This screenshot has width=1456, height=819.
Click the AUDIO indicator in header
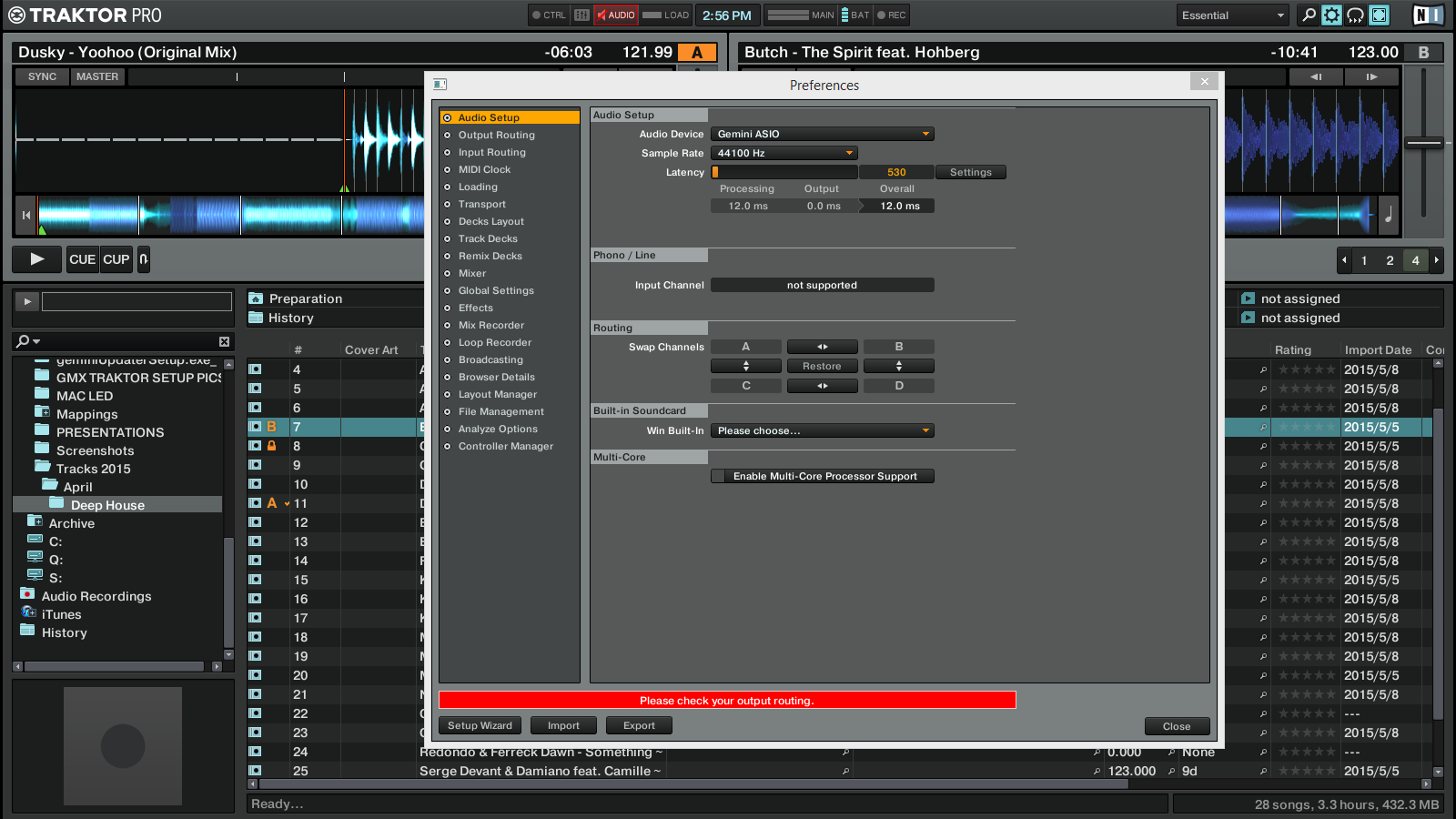[616, 15]
